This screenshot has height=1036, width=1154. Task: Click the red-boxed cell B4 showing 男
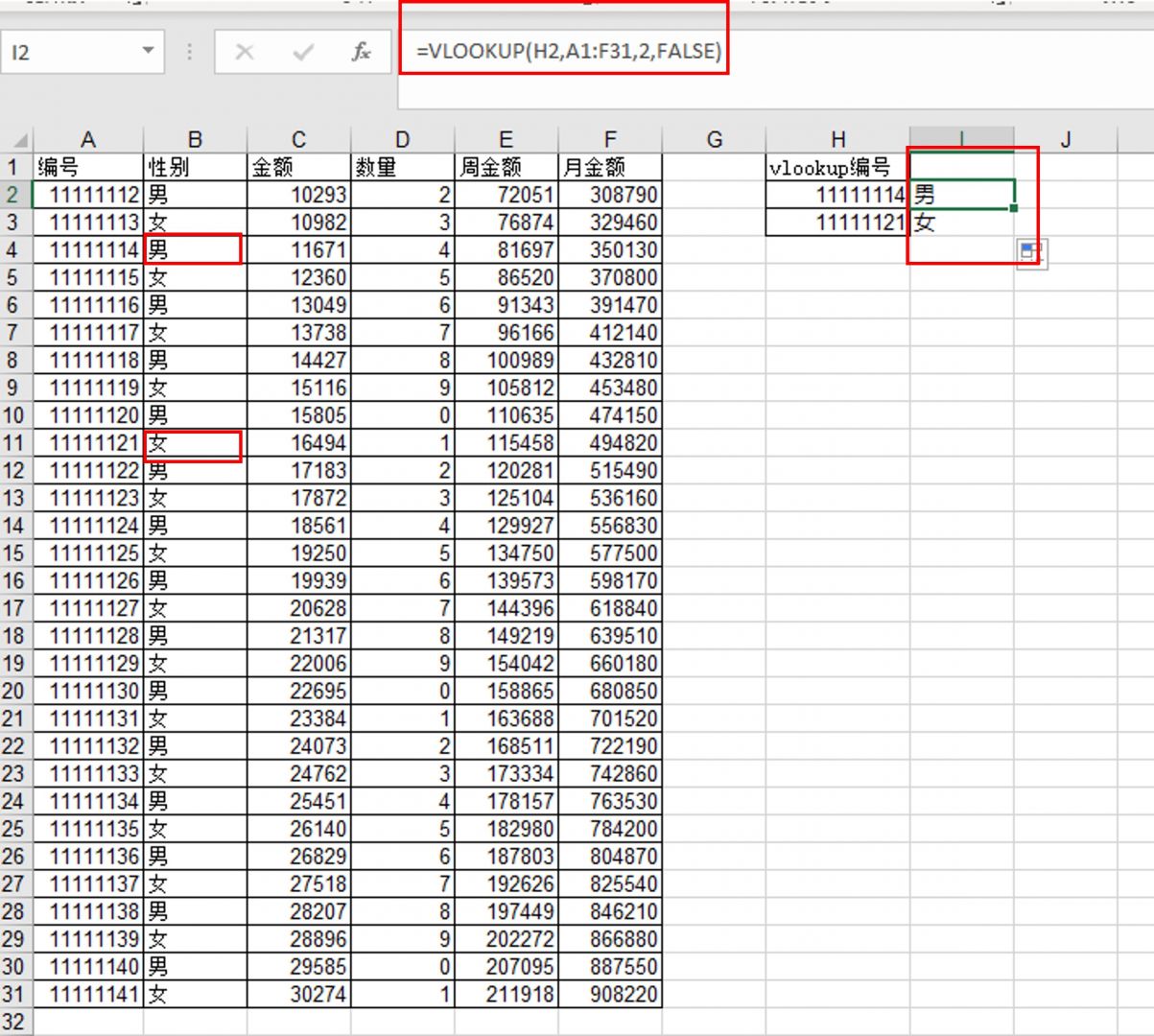[192, 249]
